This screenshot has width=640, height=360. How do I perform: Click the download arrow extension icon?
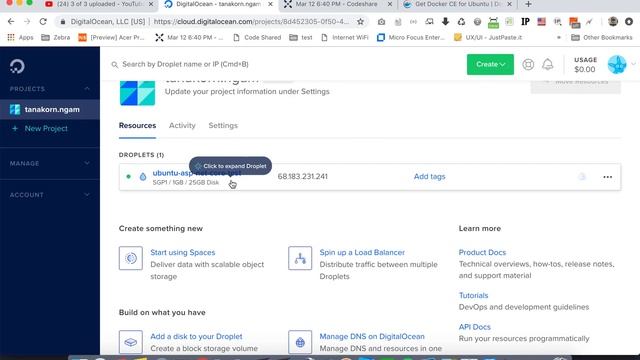(x=445, y=22)
